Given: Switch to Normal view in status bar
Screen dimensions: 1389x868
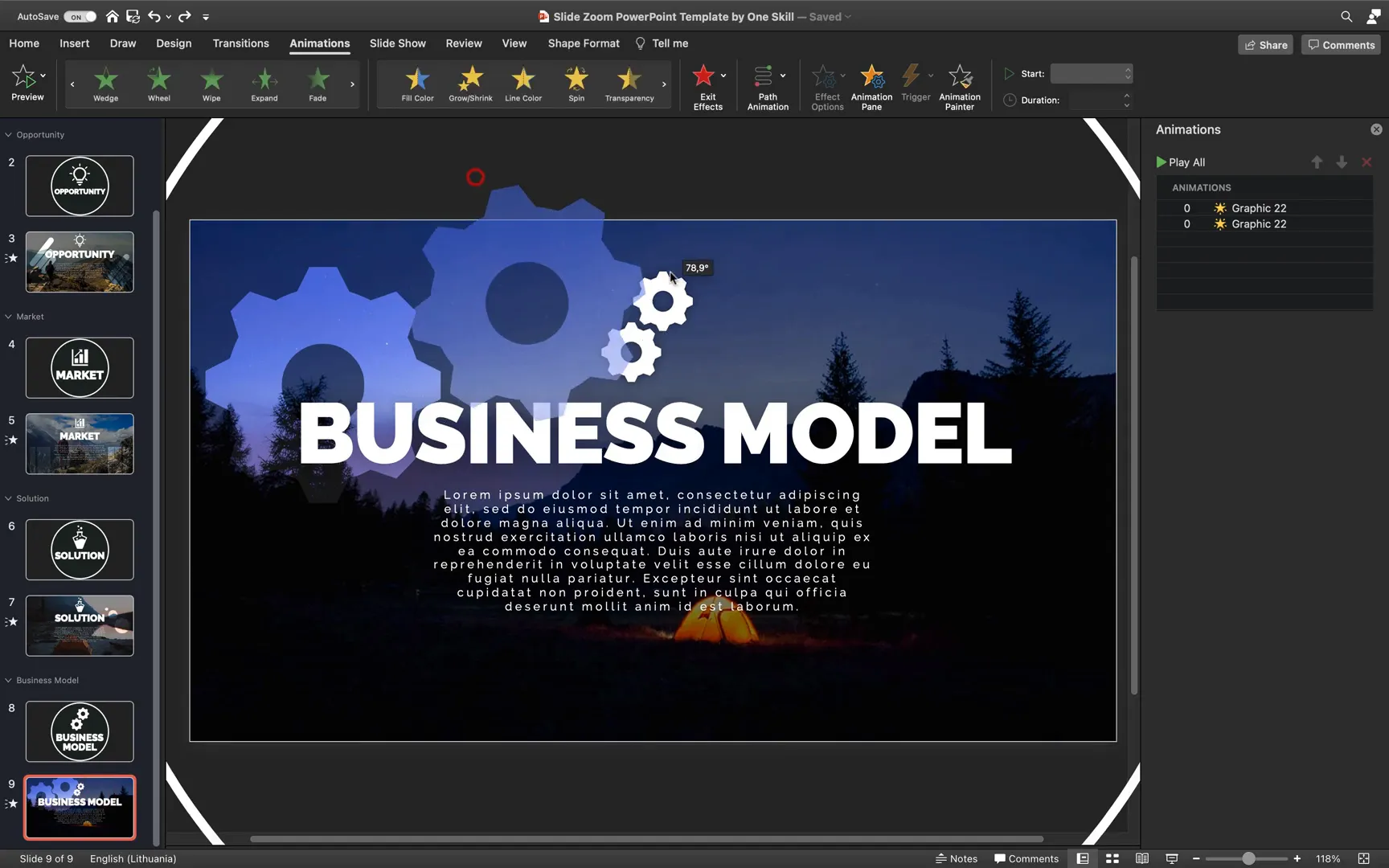Looking at the screenshot, I should click(x=1083, y=858).
